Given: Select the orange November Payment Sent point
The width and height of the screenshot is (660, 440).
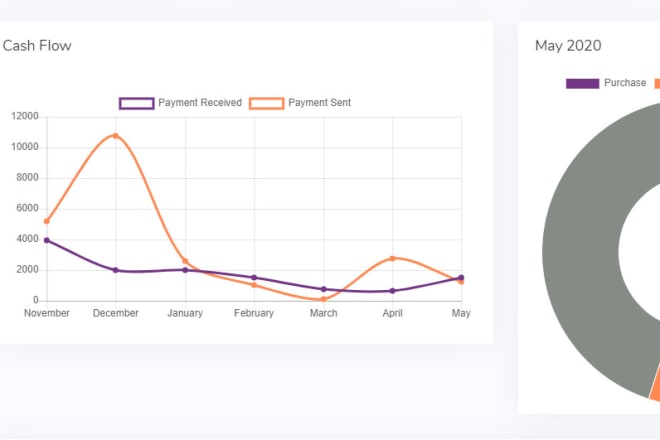Looking at the screenshot, I should point(47,221).
